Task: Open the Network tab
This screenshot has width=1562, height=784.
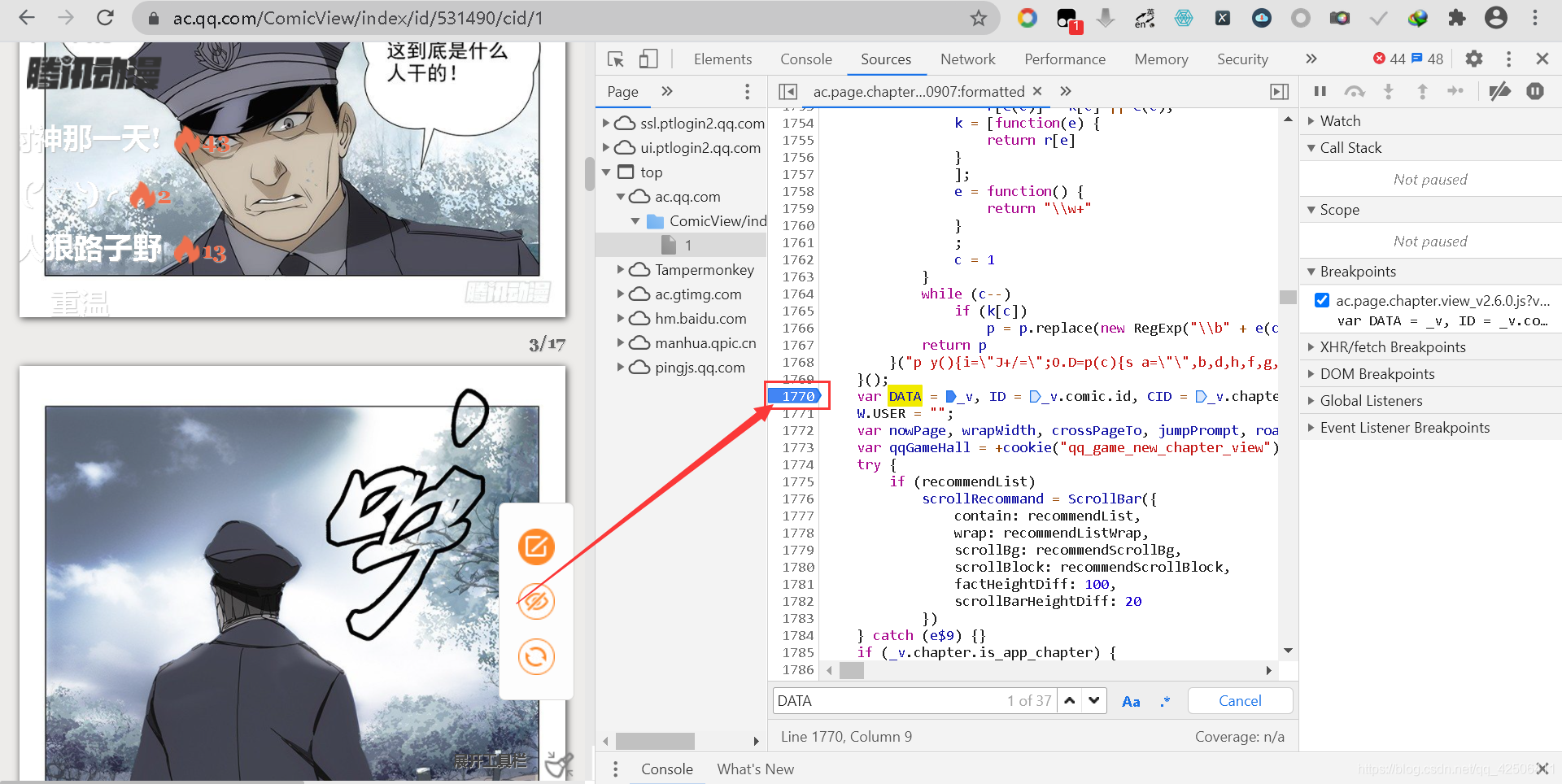Action: pos(967,59)
